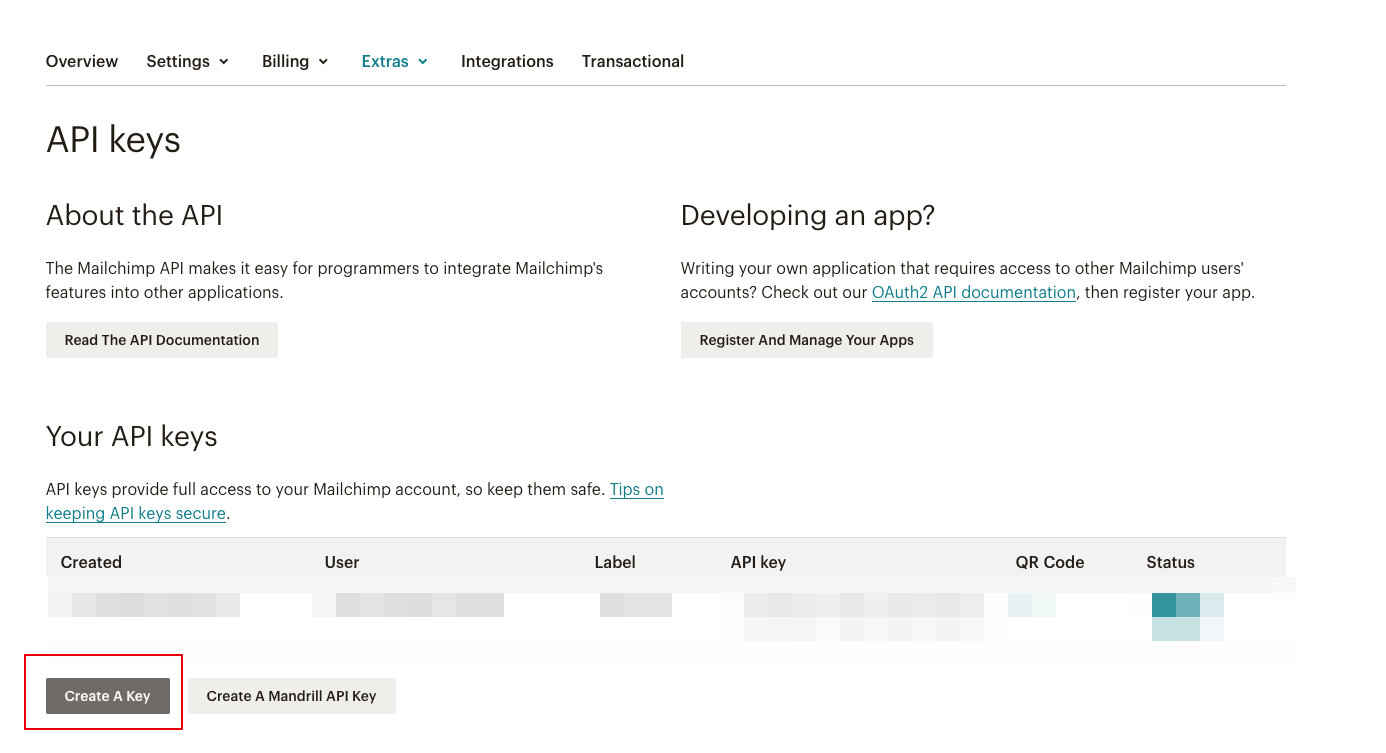Click the blurred label cell in key row
This screenshot has width=1386, height=753.
coord(636,605)
